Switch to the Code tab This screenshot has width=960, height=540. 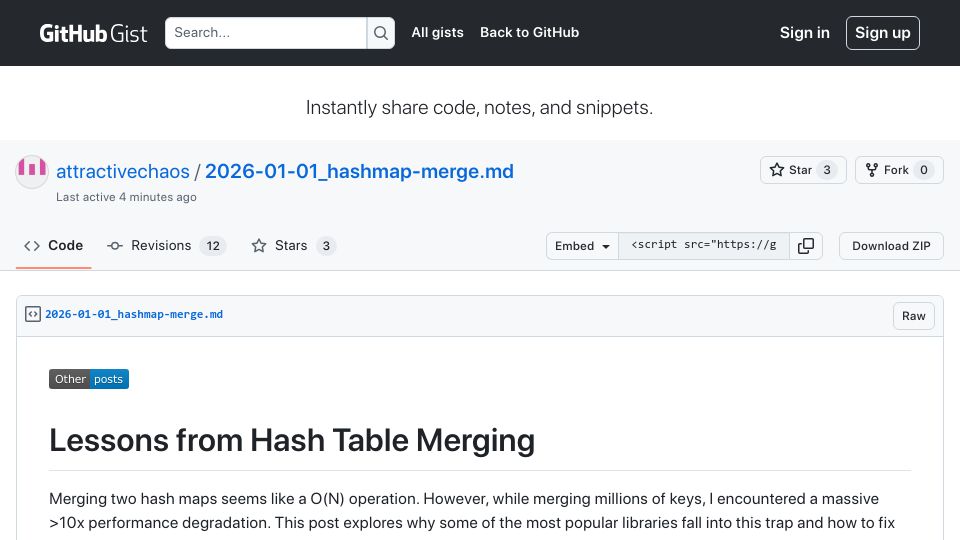tap(53, 246)
